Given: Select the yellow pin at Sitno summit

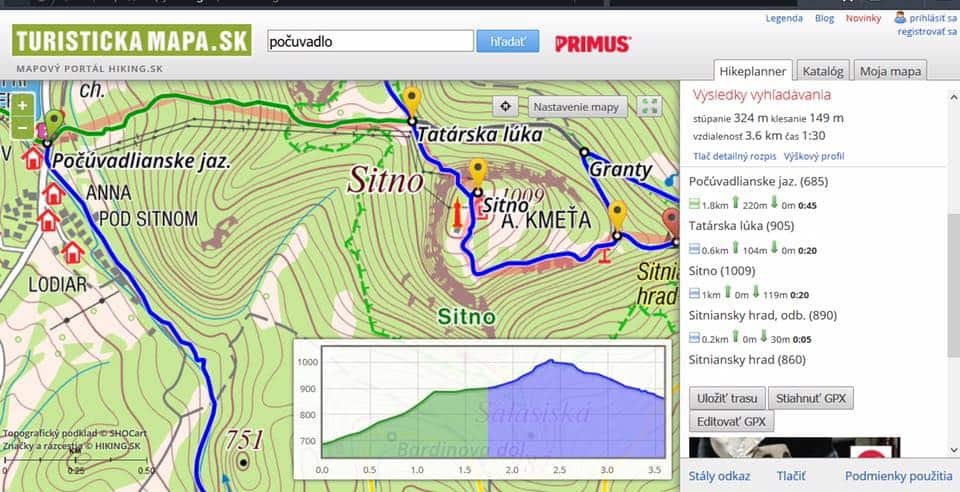Looking at the screenshot, I should pos(477,172).
